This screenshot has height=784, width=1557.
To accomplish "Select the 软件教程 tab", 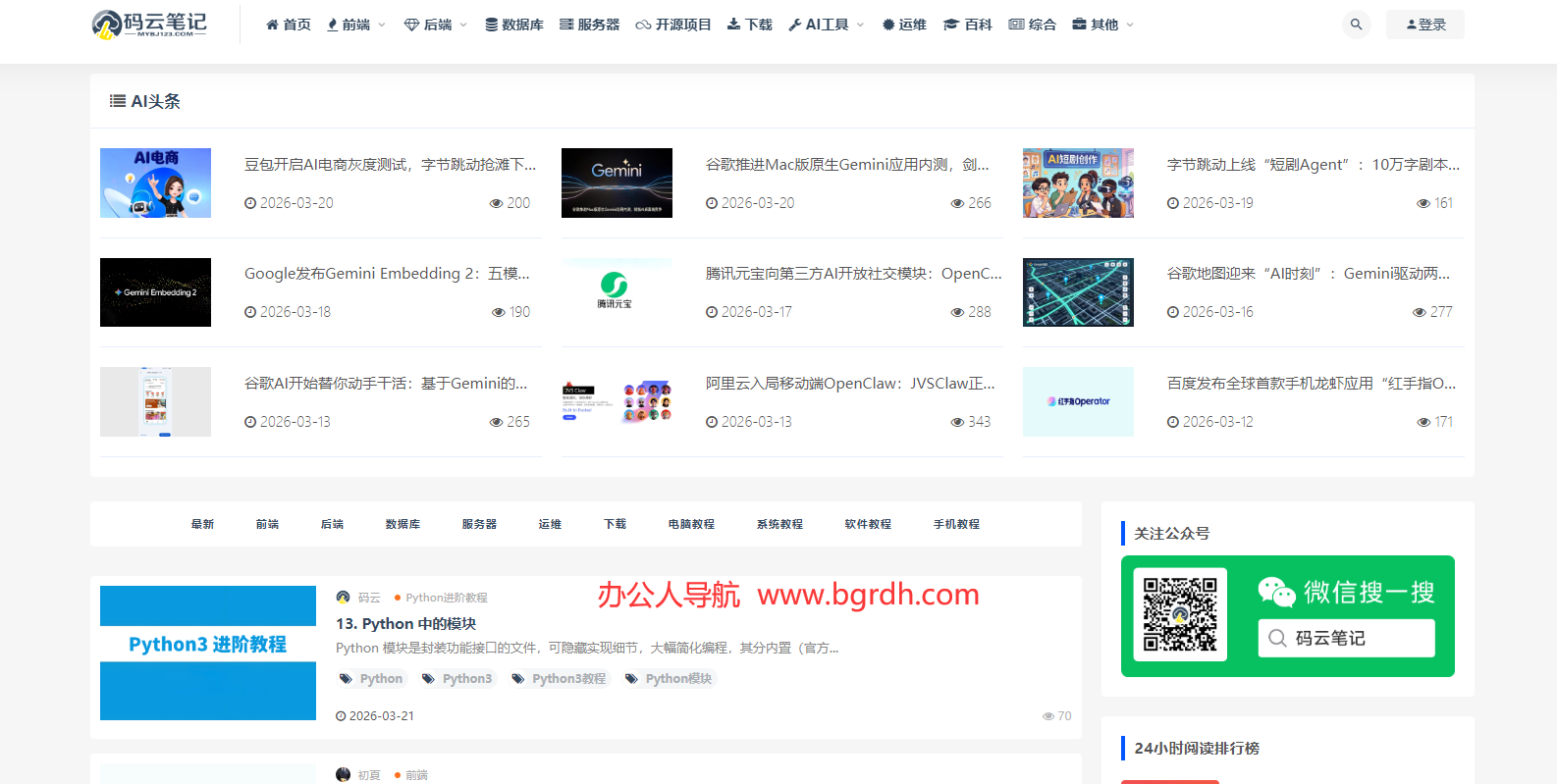I will (x=868, y=524).
